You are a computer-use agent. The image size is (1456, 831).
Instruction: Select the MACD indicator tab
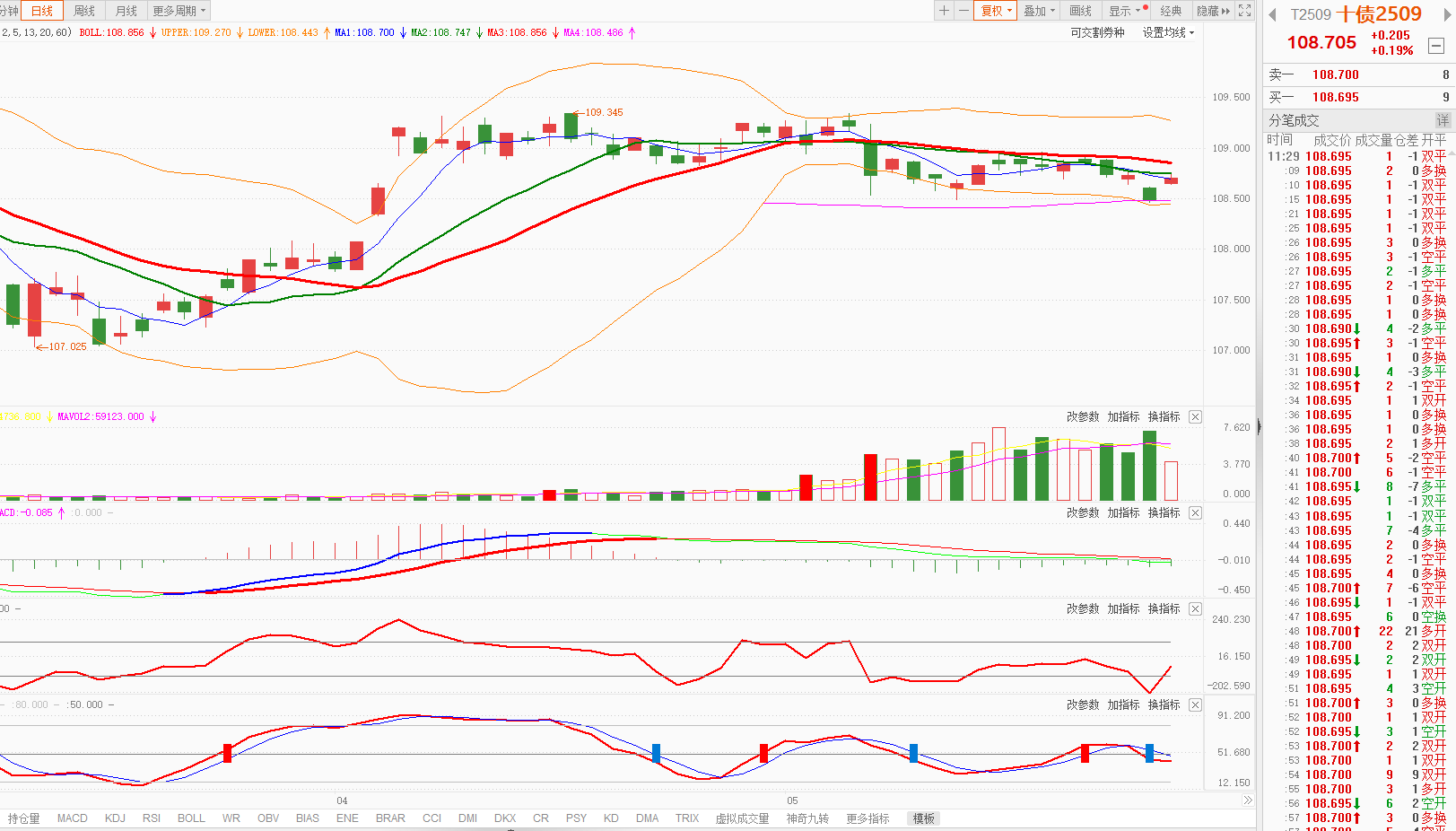[73, 818]
